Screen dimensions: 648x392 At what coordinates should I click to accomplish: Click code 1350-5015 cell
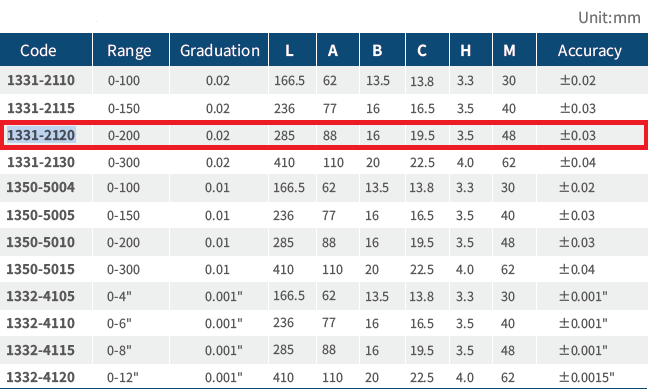pyautogui.click(x=40, y=269)
